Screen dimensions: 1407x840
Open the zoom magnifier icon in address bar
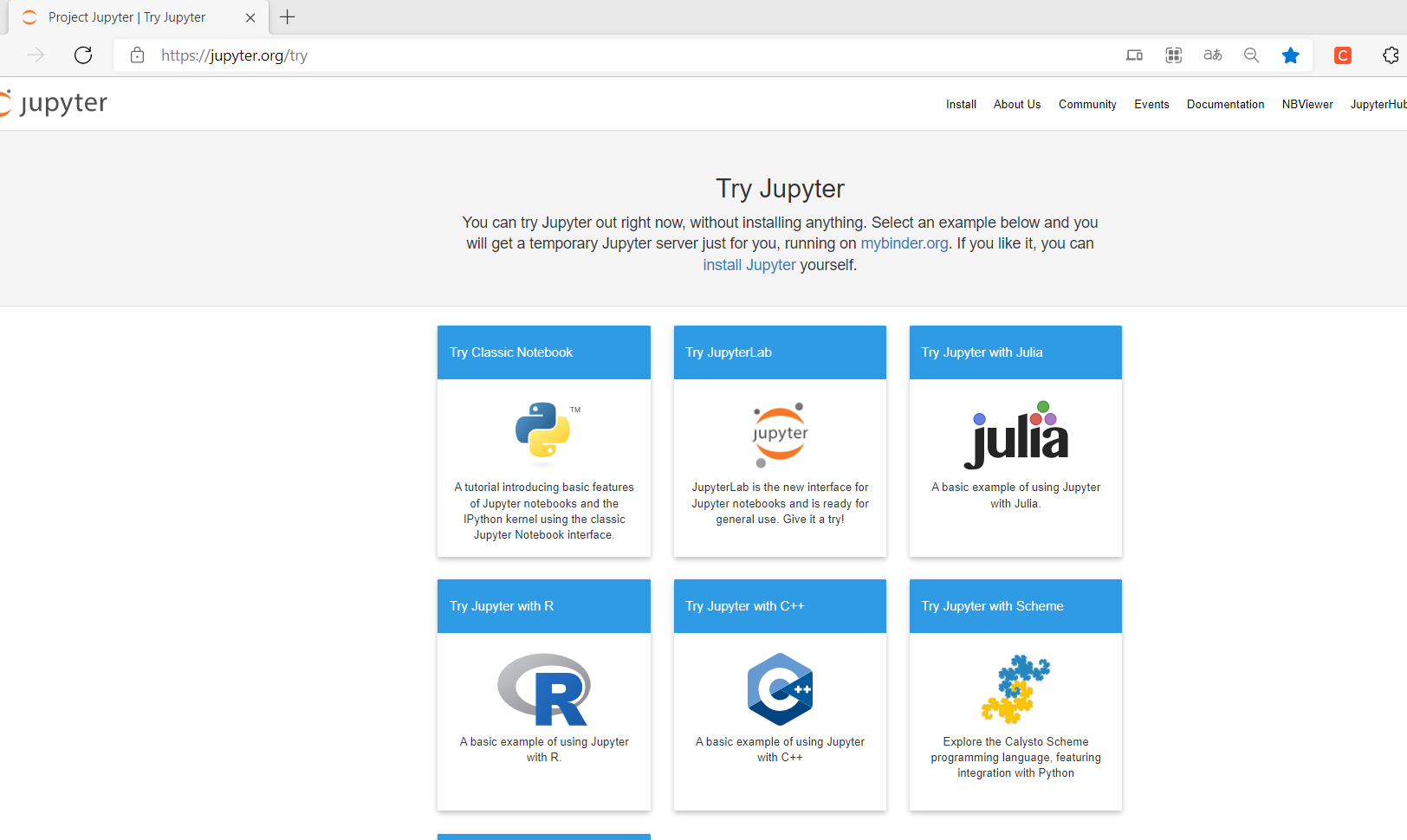[x=1251, y=55]
